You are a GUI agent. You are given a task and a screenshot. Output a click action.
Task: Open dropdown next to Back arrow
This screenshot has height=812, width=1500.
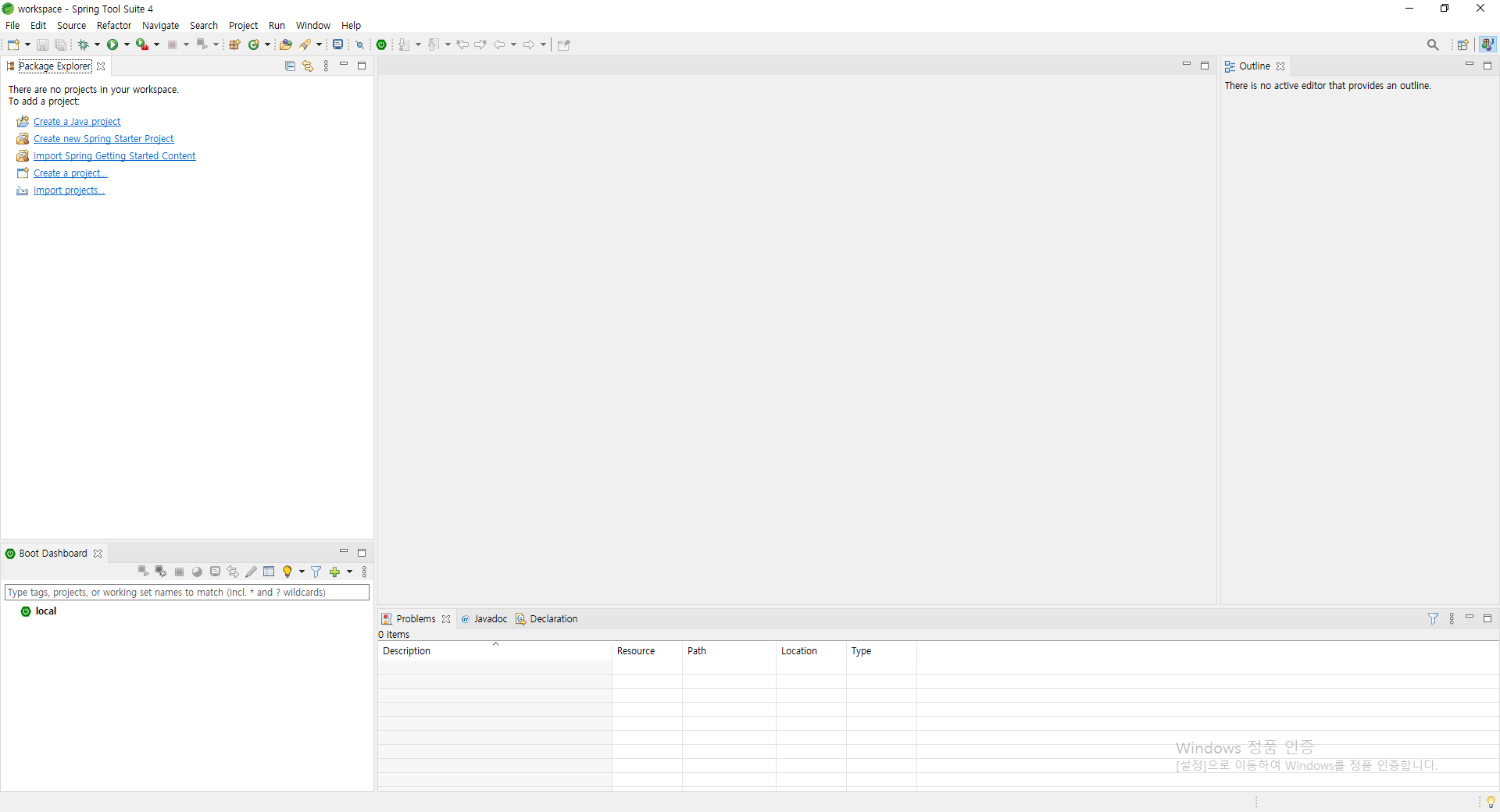513,45
